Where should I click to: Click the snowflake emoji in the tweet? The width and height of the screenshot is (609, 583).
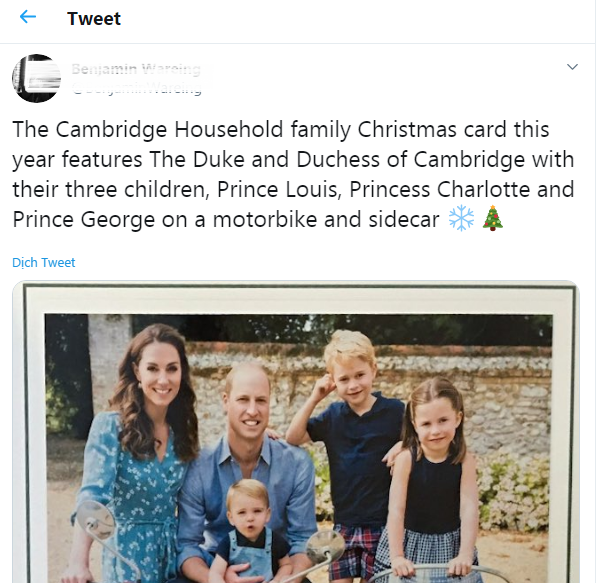point(461,219)
